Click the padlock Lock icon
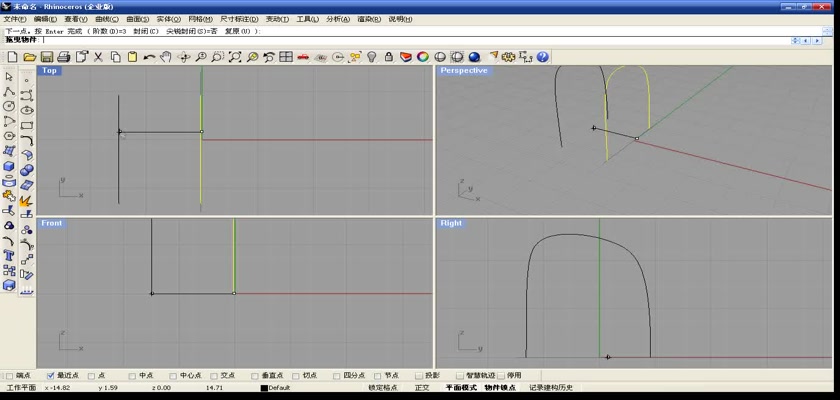840x400 pixels. [389, 57]
